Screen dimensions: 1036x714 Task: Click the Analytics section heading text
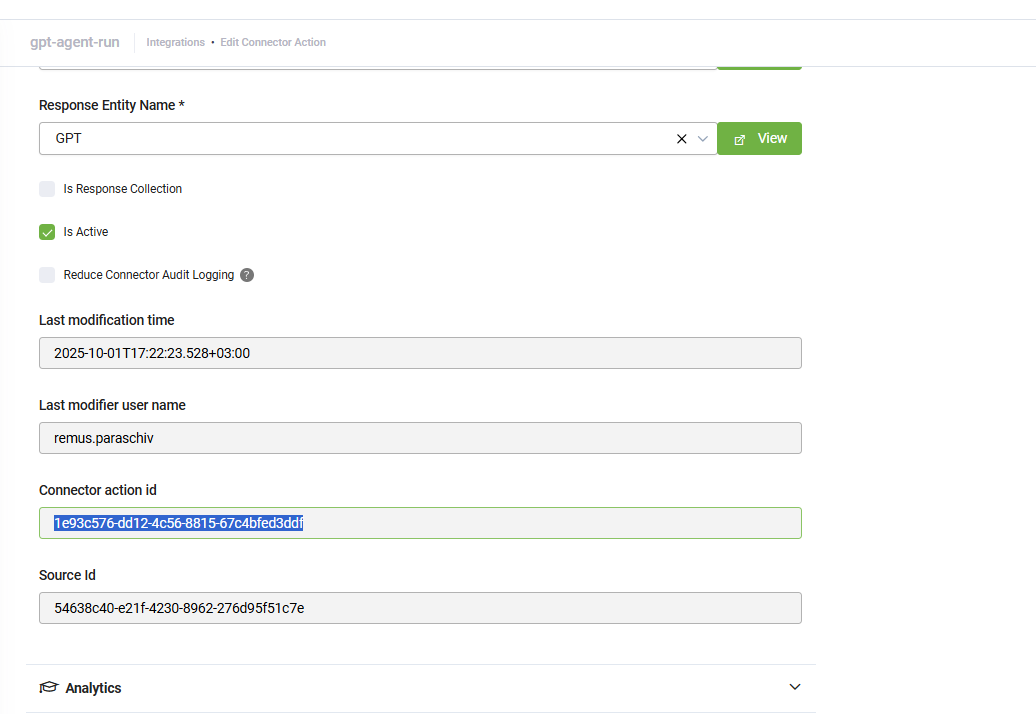tap(93, 688)
